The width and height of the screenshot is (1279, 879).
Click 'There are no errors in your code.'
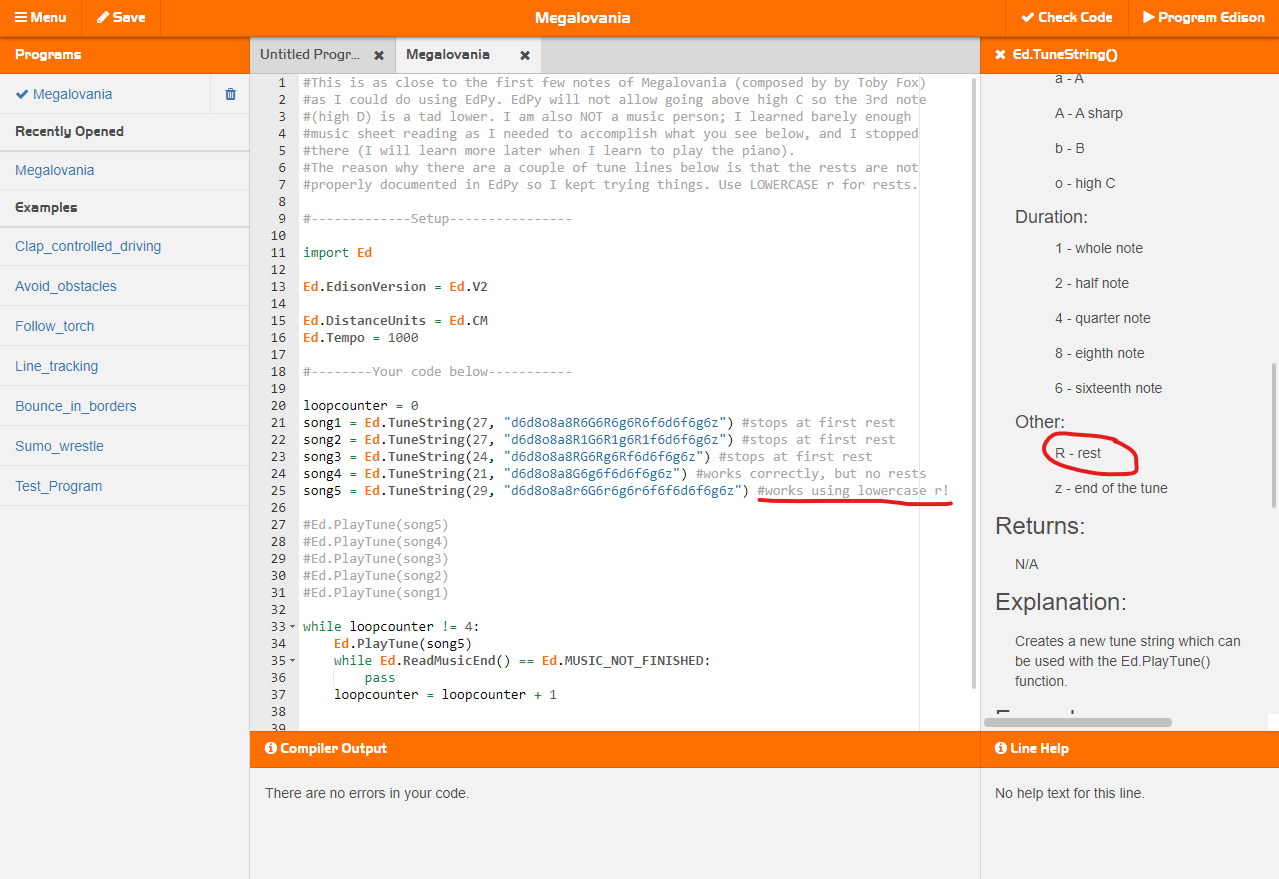click(x=367, y=793)
